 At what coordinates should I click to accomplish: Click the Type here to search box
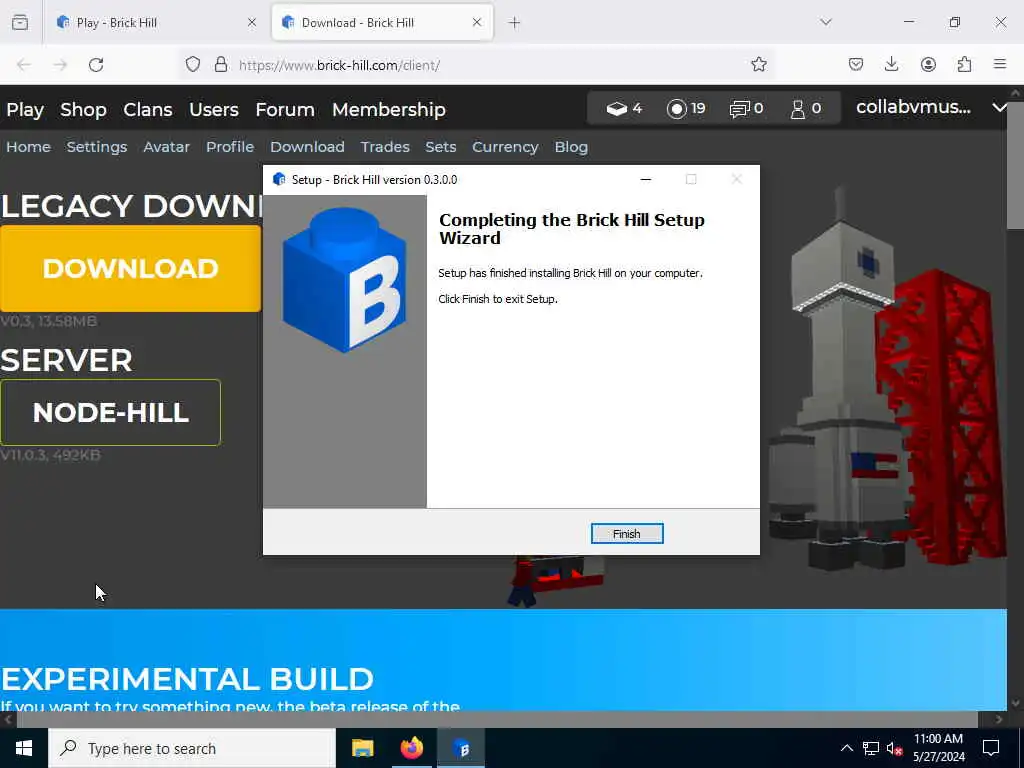click(x=192, y=748)
